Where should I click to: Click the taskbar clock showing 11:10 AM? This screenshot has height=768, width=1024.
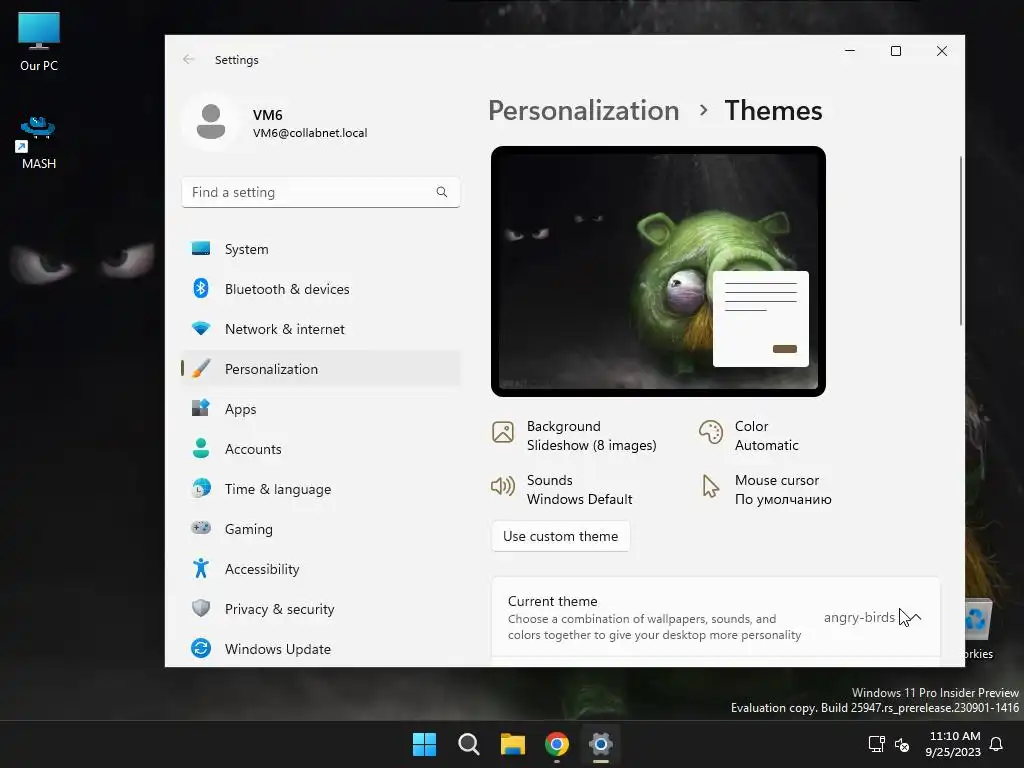[x=953, y=744]
